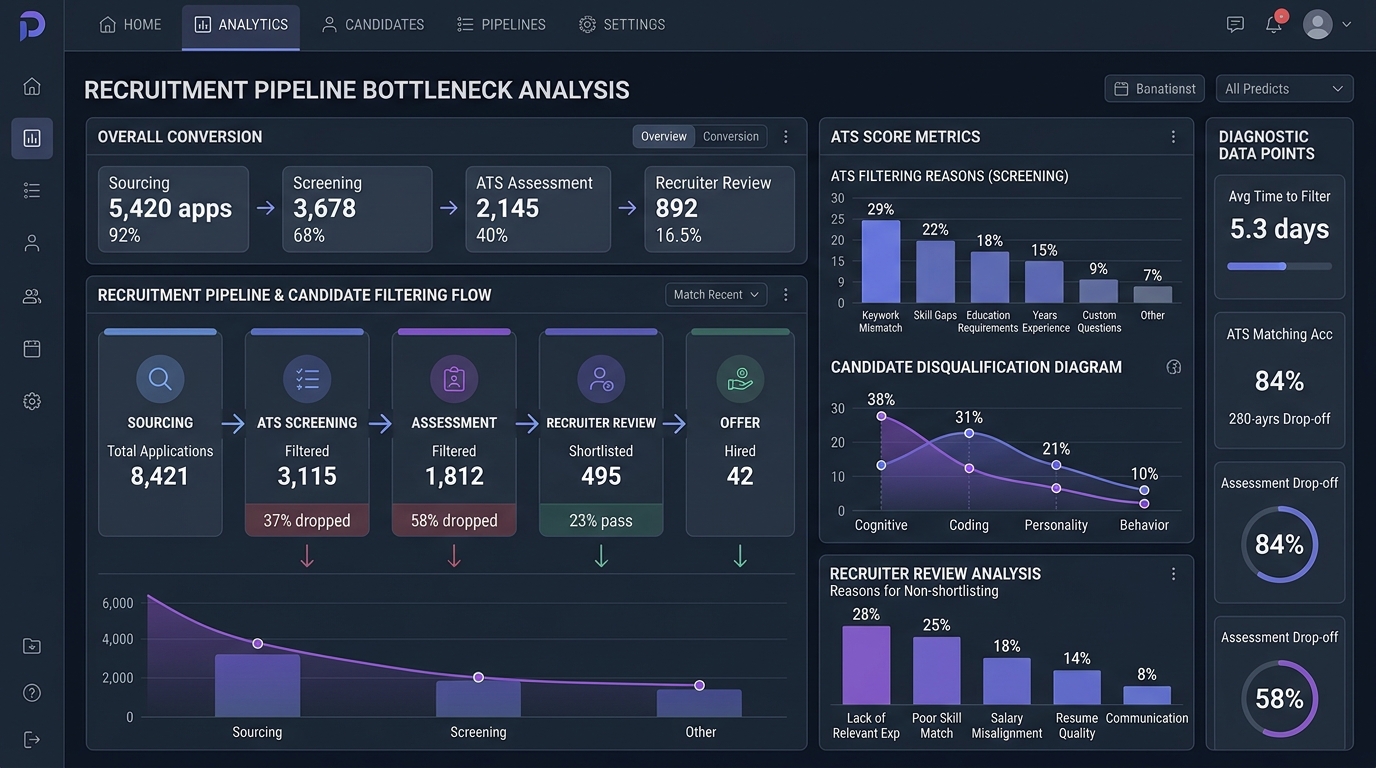Click the 37% dropped badge
This screenshot has width=1376, height=768.
[x=307, y=520]
